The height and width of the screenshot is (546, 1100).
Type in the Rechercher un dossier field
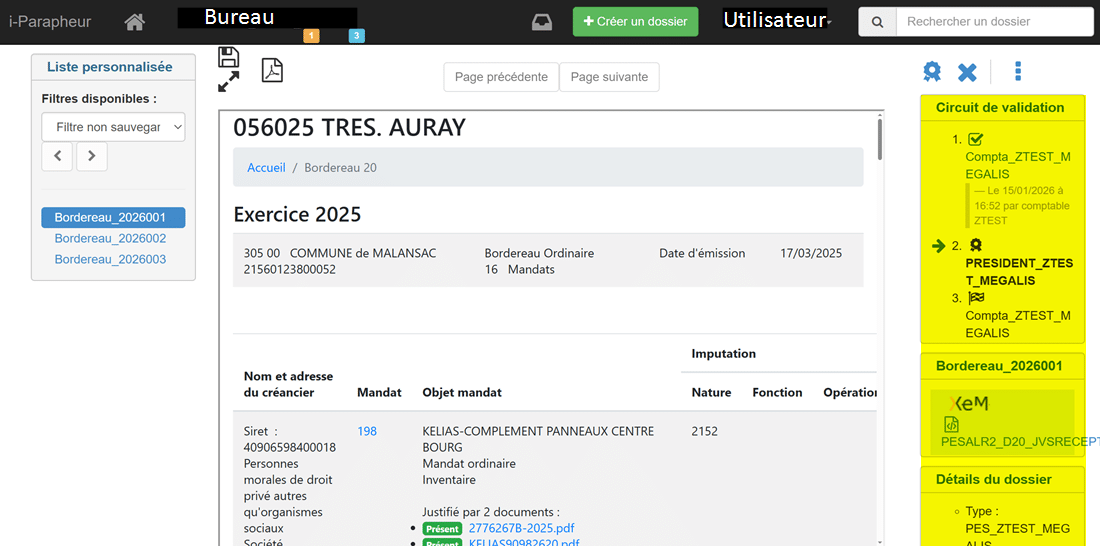(x=993, y=22)
